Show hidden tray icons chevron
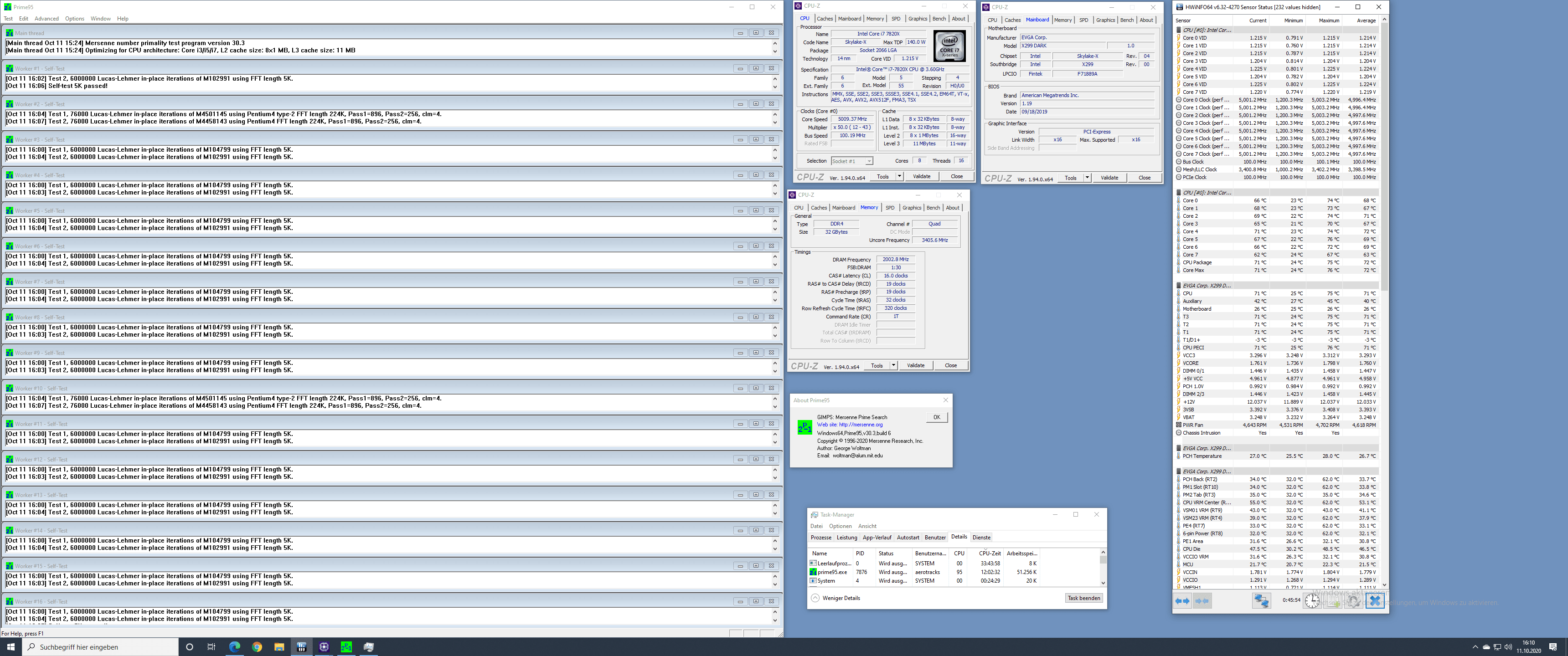The height and width of the screenshot is (656, 1568). coord(1475,647)
